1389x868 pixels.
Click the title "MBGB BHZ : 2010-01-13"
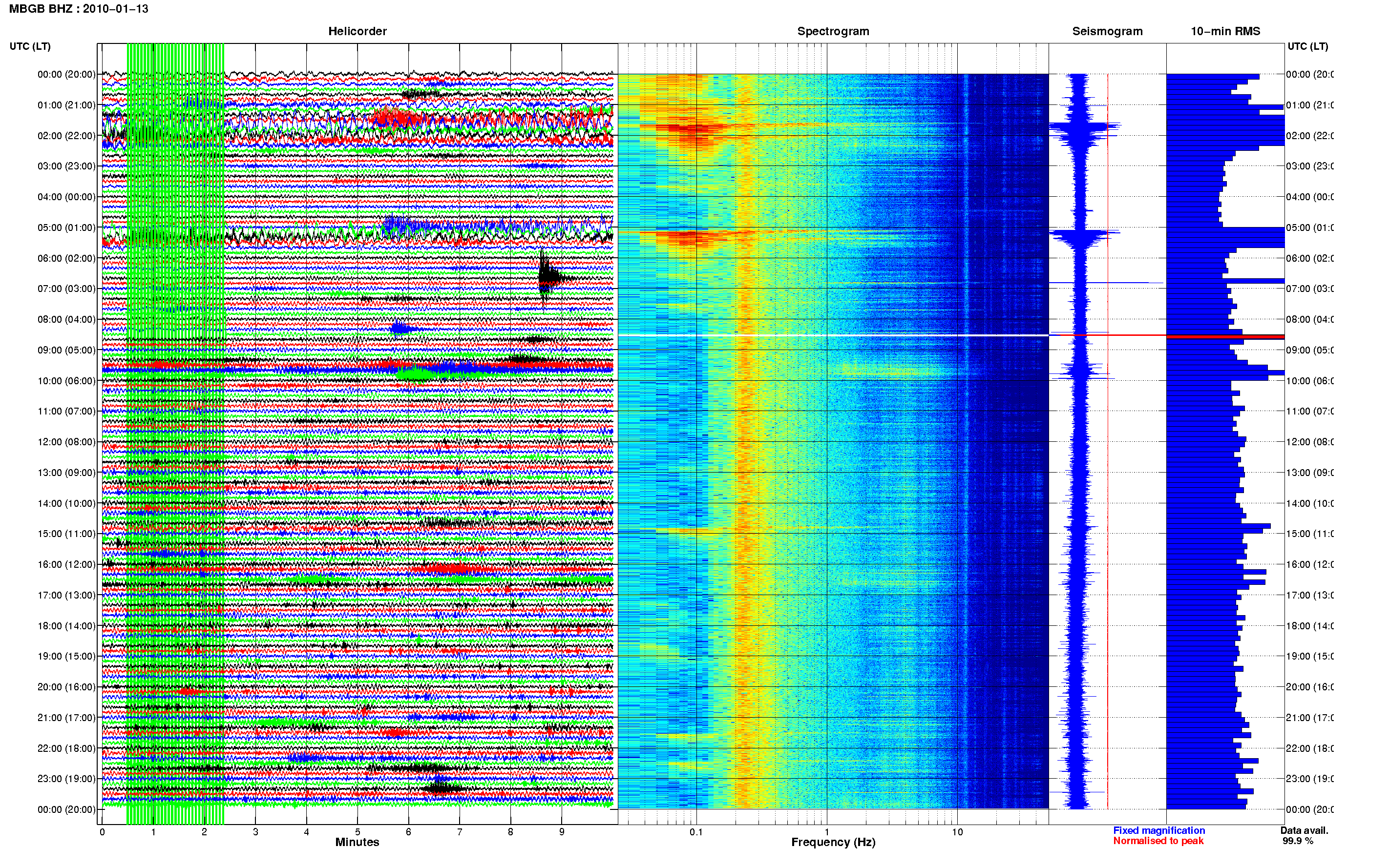(79, 9)
